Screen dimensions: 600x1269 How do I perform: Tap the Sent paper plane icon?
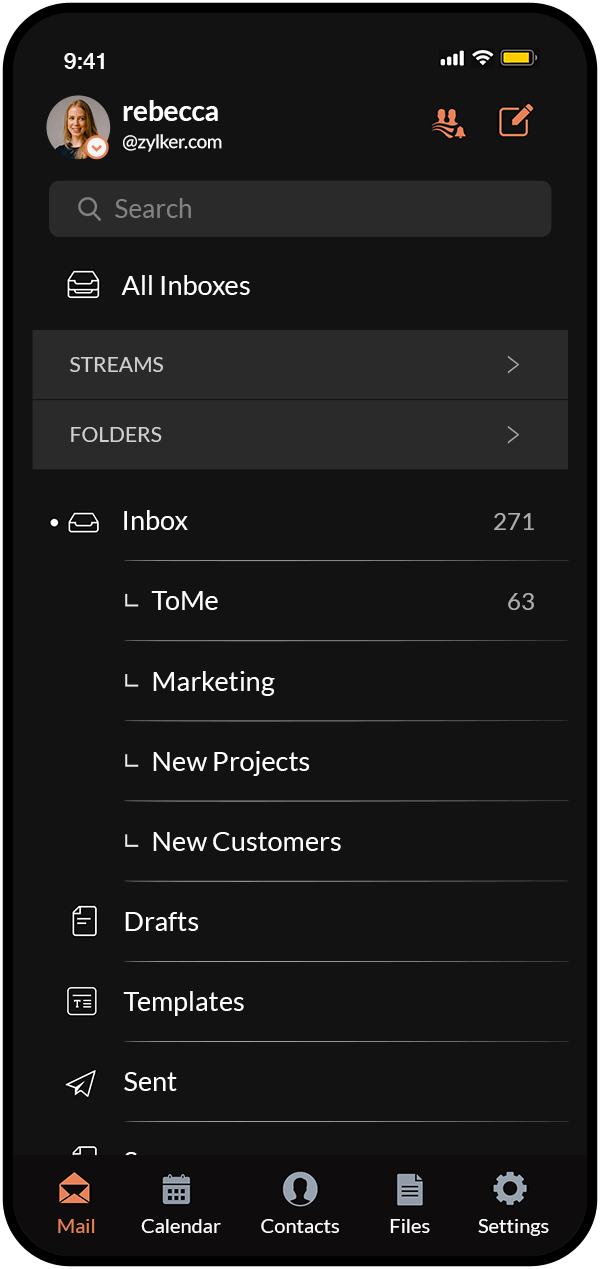coord(81,1082)
